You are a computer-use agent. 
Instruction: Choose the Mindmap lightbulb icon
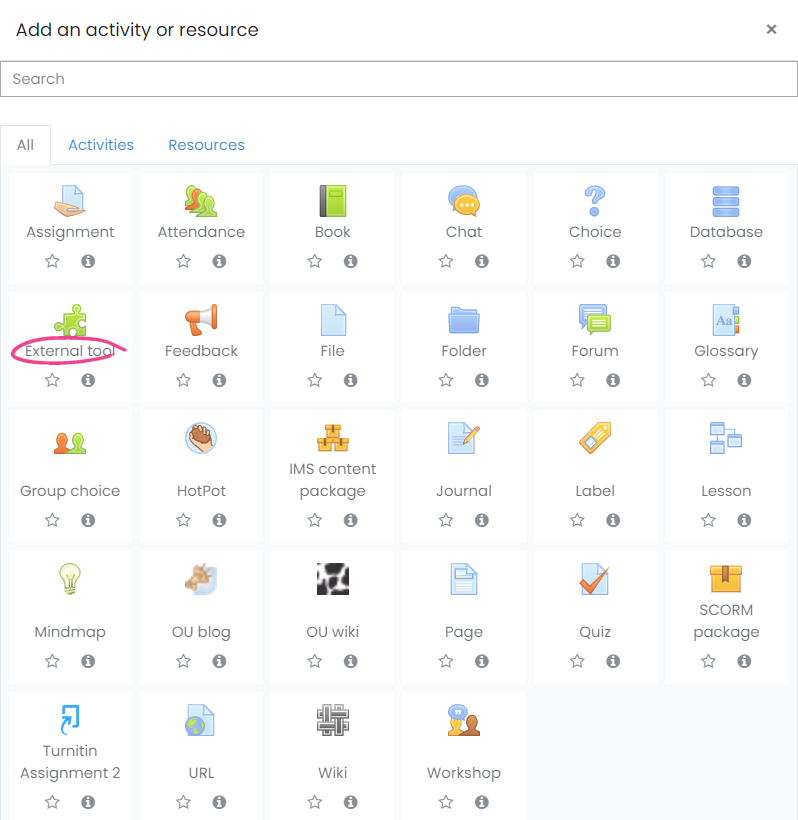click(x=70, y=579)
